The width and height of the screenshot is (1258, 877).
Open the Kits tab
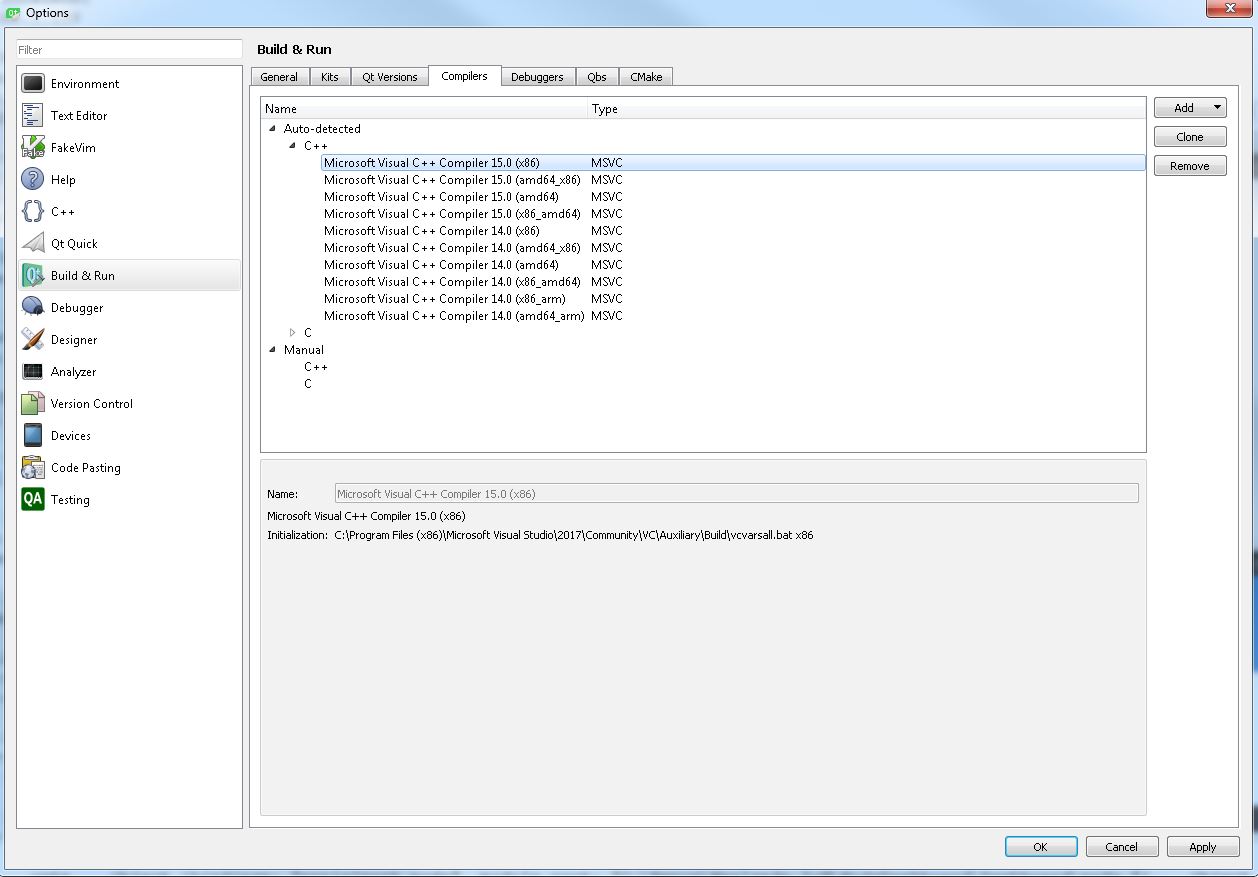point(330,77)
